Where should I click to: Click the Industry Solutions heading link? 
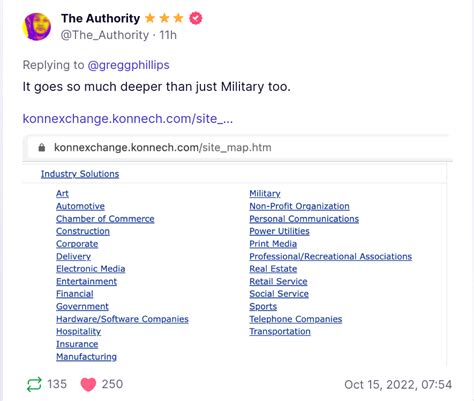pos(80,174)
